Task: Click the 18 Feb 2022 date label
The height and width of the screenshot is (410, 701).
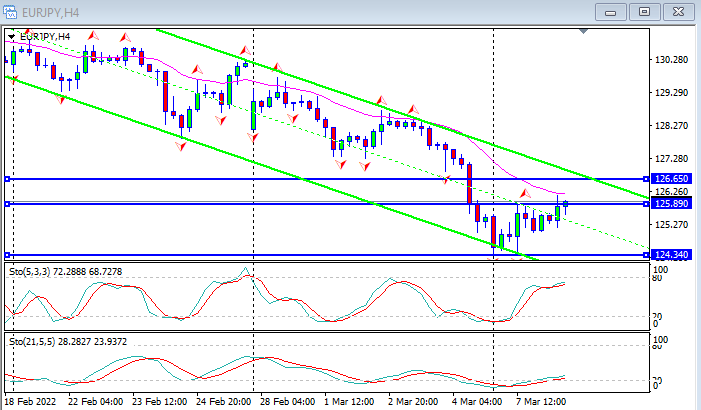Action: click(30, 401)
